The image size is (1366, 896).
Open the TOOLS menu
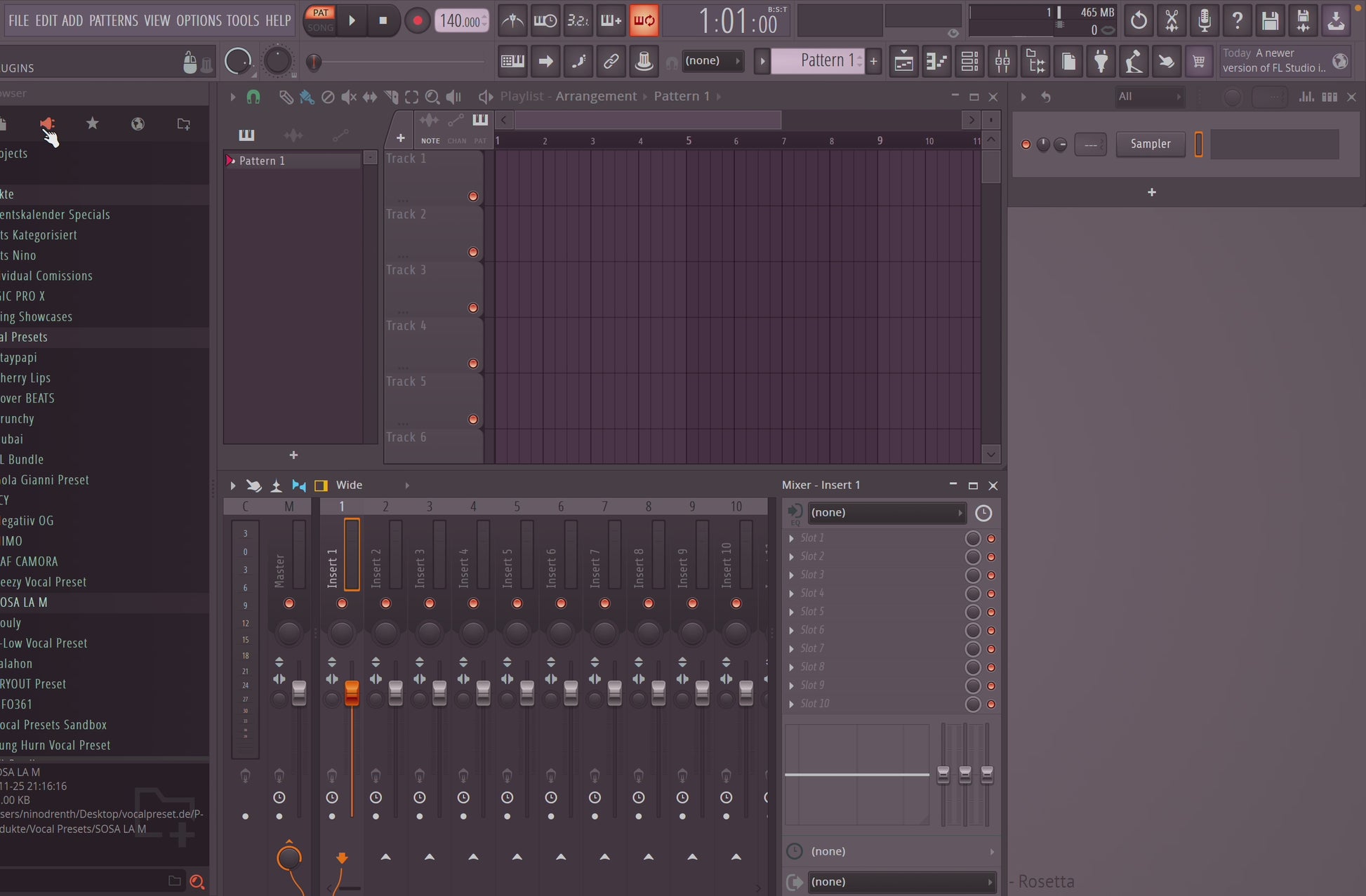pyautogui.click(x=242, y=20)
